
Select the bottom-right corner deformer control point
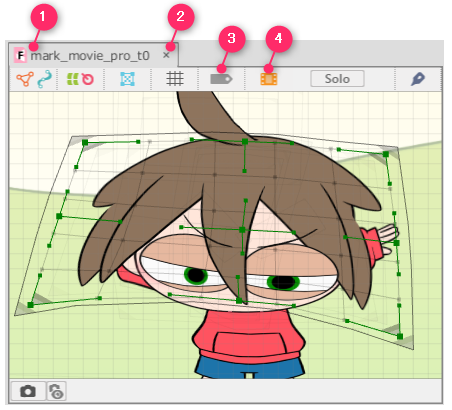pyautogui.click(x=400, y=336)
